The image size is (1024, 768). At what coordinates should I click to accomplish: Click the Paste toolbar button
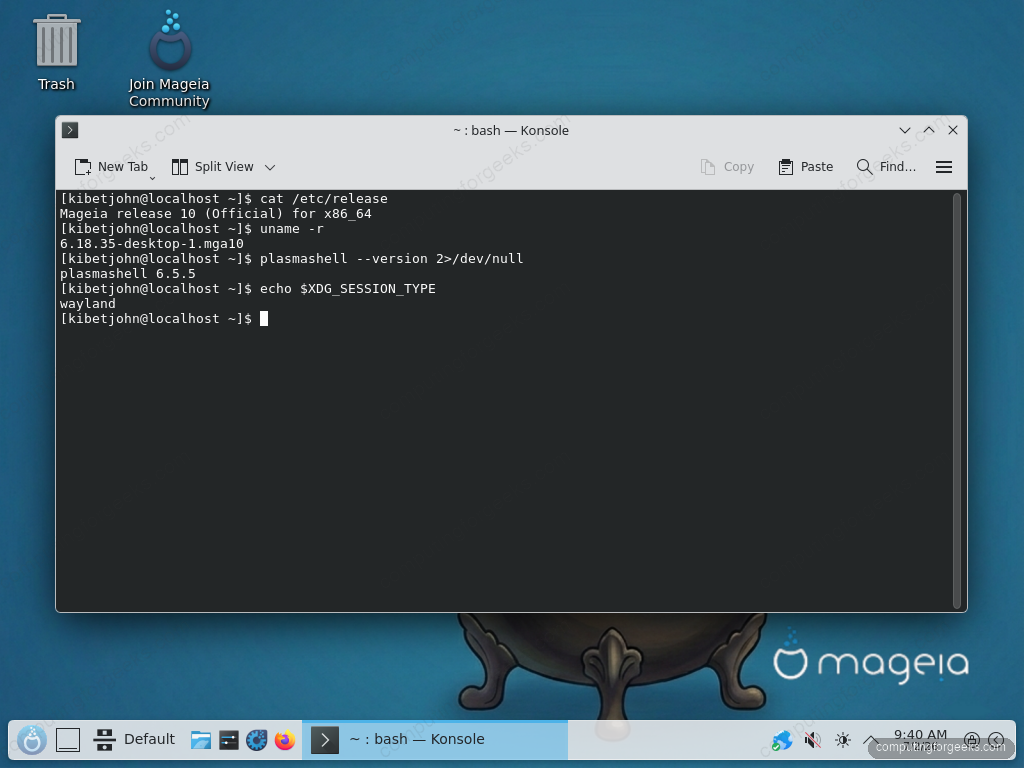click(x=806, y=167)
